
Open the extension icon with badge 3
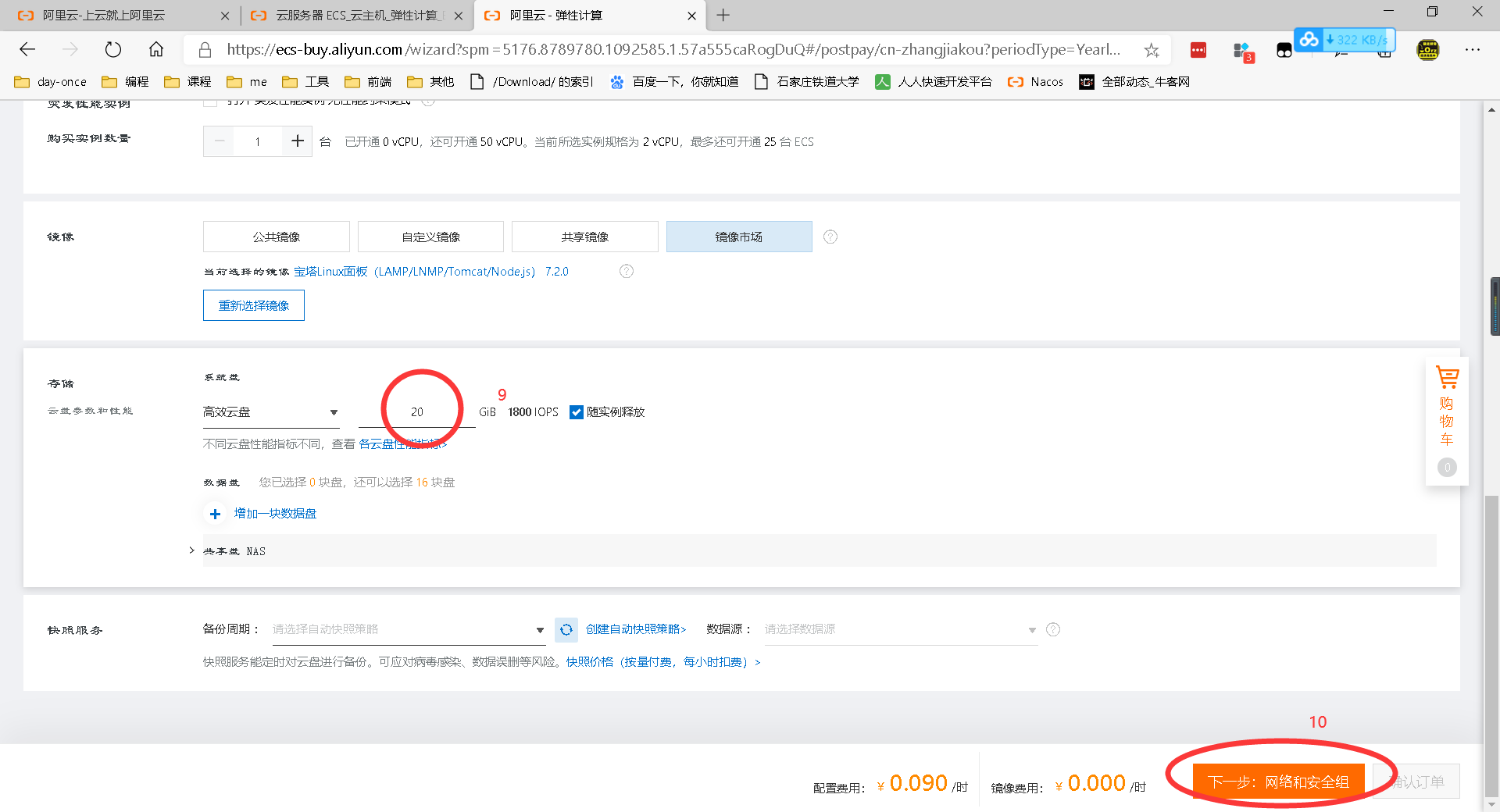pos(1242,52)
